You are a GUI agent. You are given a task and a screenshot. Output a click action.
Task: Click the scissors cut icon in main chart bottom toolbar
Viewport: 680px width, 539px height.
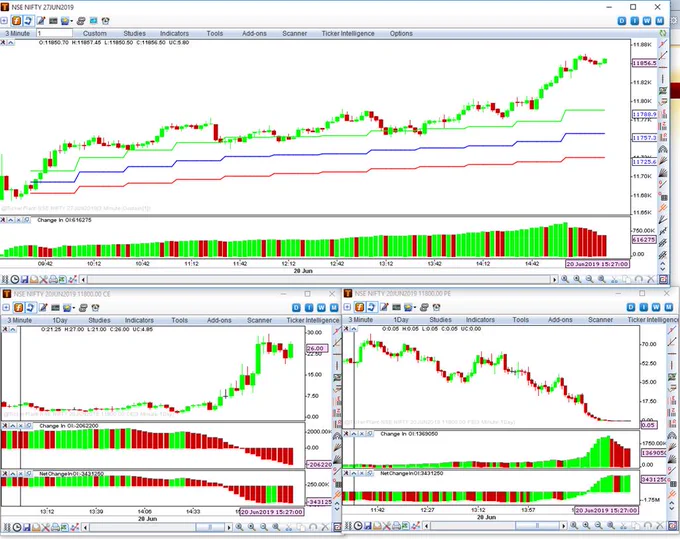click(x=614, y=280)
